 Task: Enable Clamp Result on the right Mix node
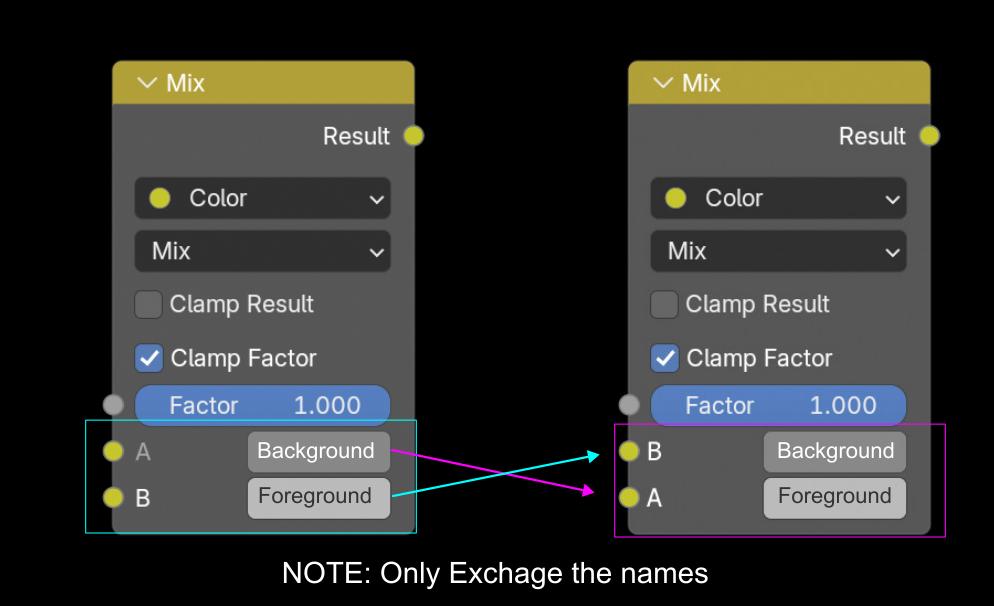pos(664,304)
